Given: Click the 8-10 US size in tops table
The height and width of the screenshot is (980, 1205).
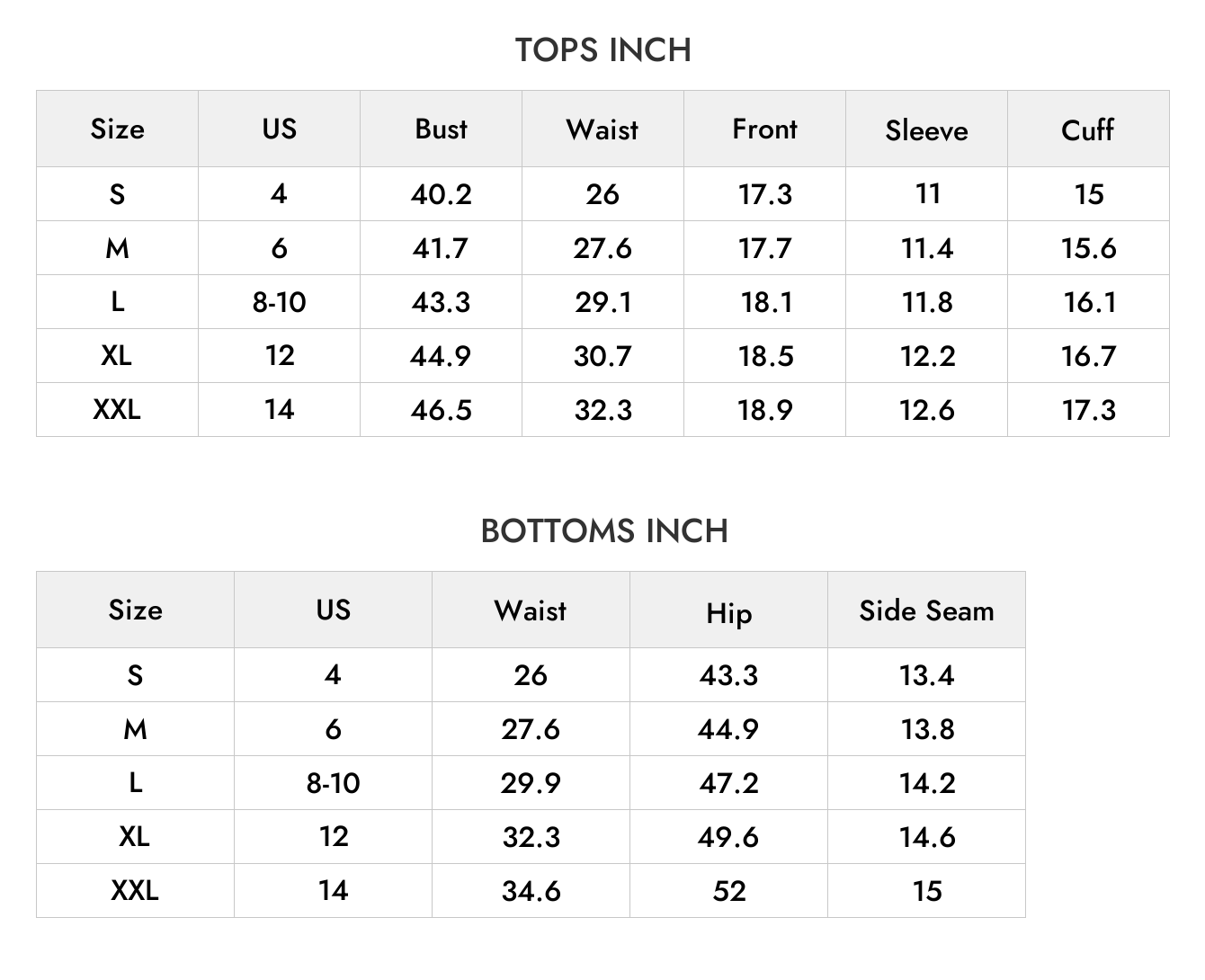Looking at the screenshot, I should [x=279, y=302].
